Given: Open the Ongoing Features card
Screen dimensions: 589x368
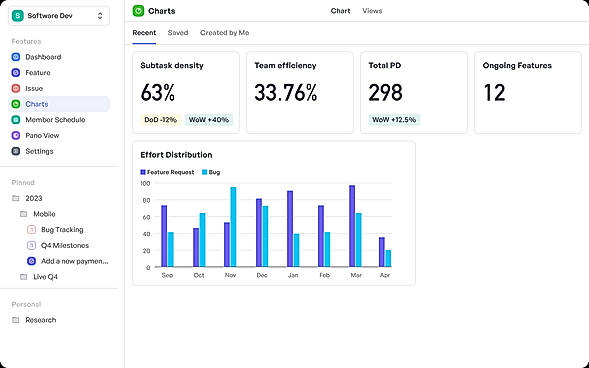Looking at the screenshot, I should coord(528,93).
